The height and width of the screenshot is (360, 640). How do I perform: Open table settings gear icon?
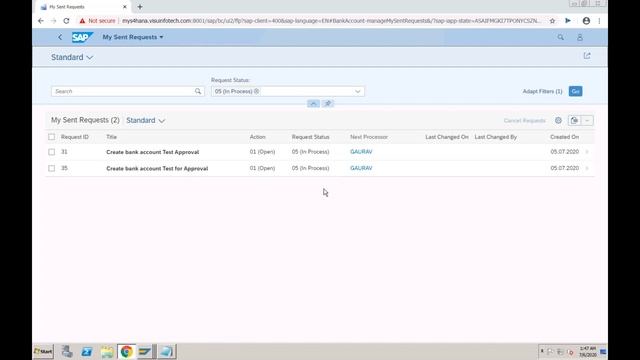[x=558, y=120]
